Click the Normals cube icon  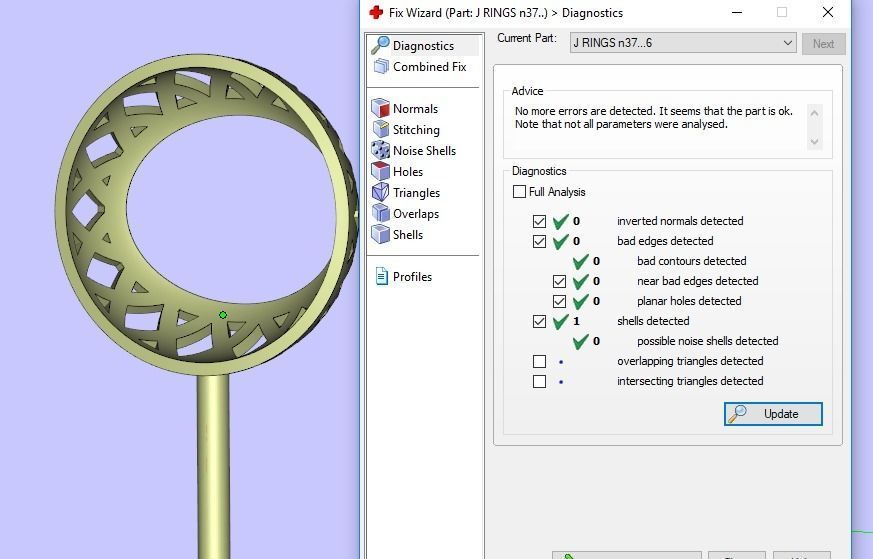point(380,108)
